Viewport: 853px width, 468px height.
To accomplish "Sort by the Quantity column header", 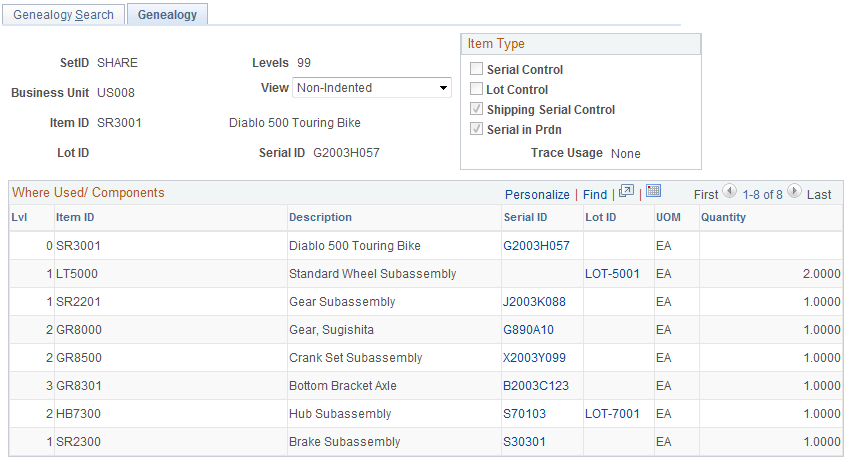I will click(x=723, y=217).
